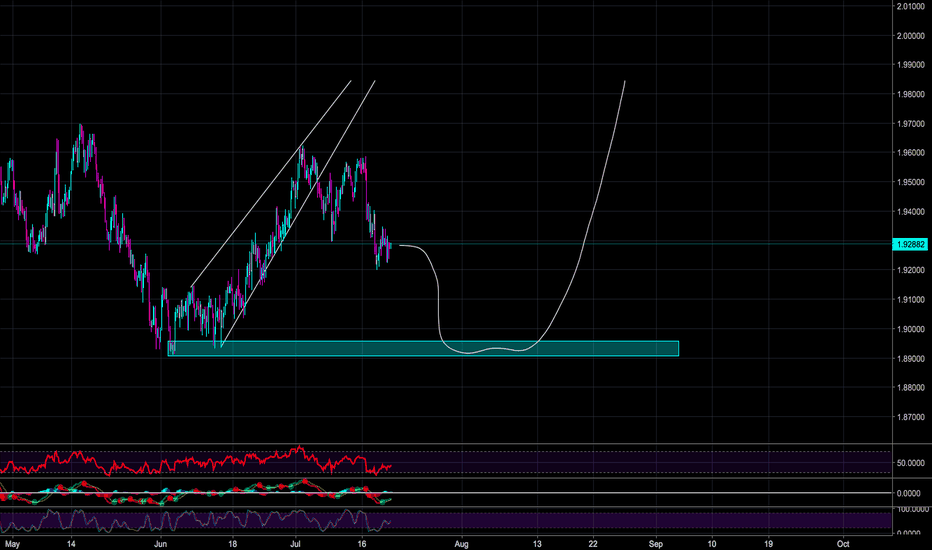Click the Sep label on time axis

pyautogui.click(x=656, y=543)
